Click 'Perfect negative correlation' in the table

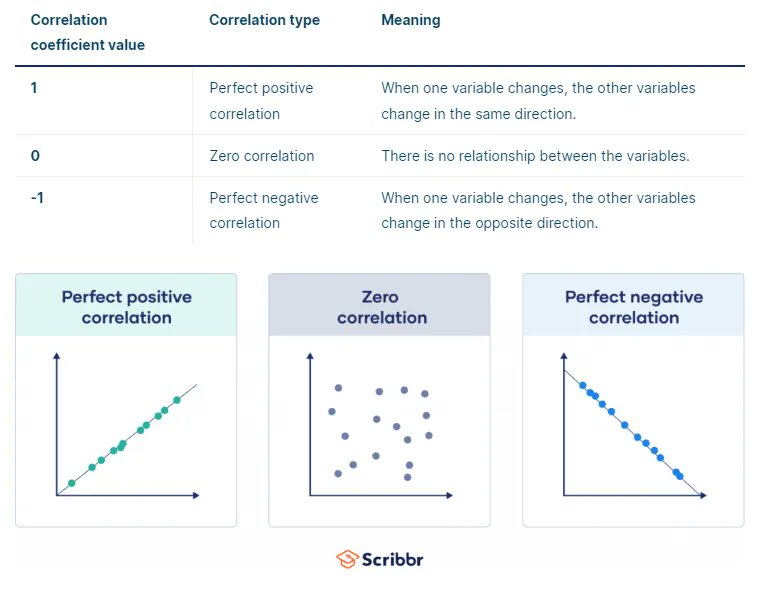pos(264,210)
